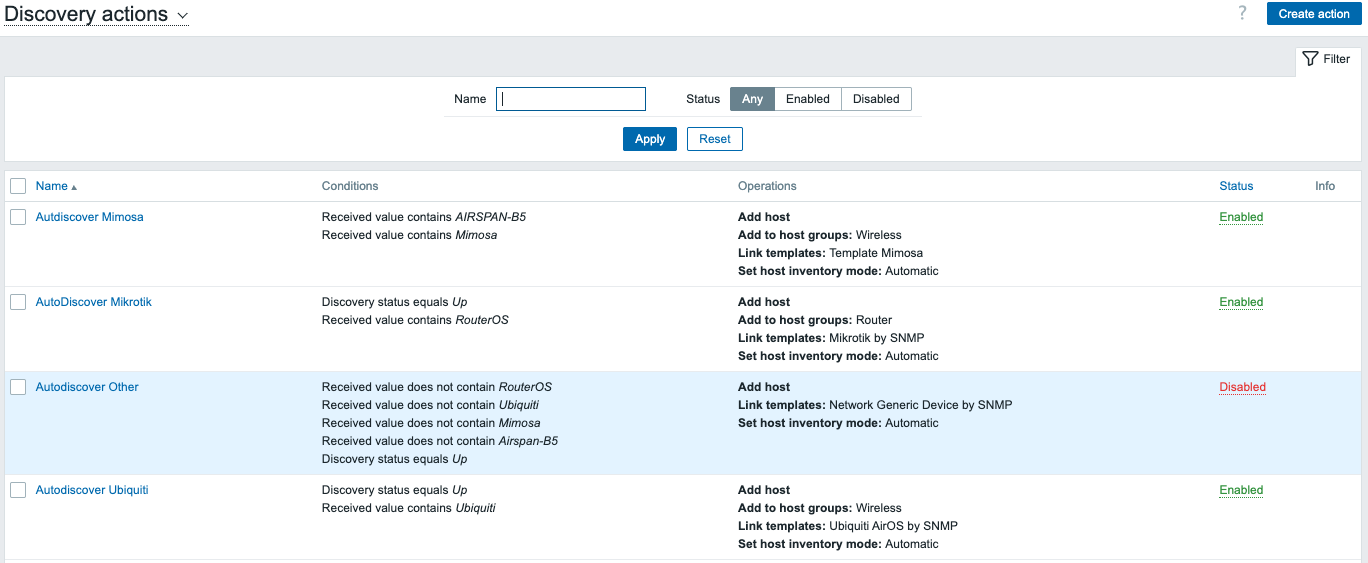Reset the filter settings

(714, 139)
